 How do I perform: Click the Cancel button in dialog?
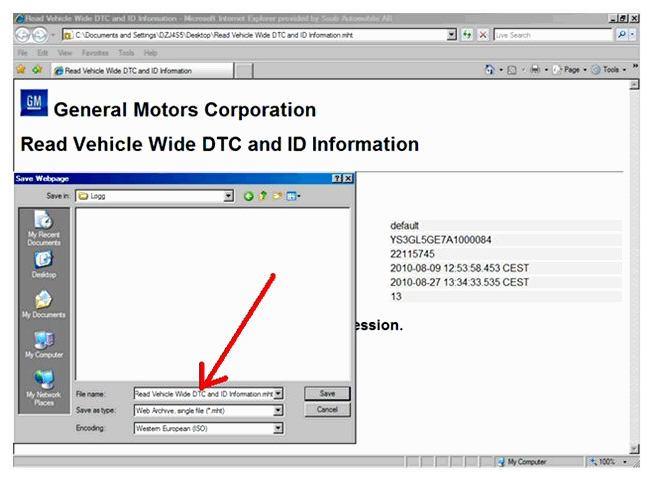pyautogui.click(x=327, y=410)
